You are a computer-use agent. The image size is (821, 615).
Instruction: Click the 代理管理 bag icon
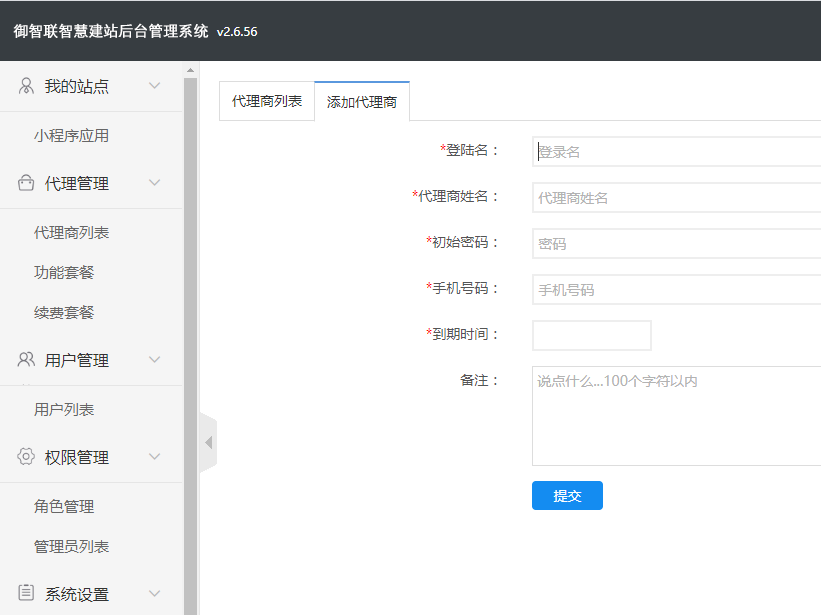click(27, 183)
